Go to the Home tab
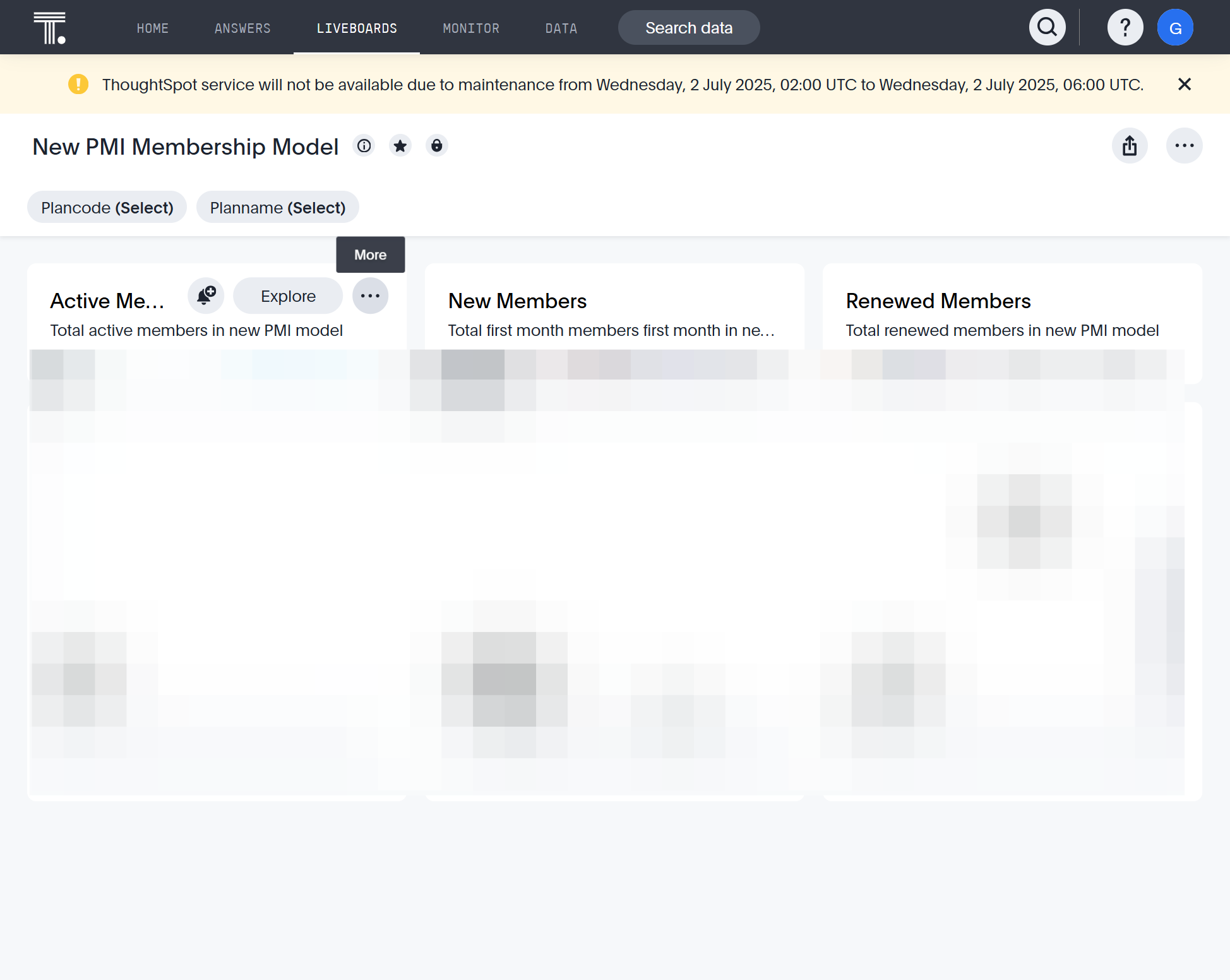Image resolution: width=1230 pixels, height=980 pixels. click(153, 28)
